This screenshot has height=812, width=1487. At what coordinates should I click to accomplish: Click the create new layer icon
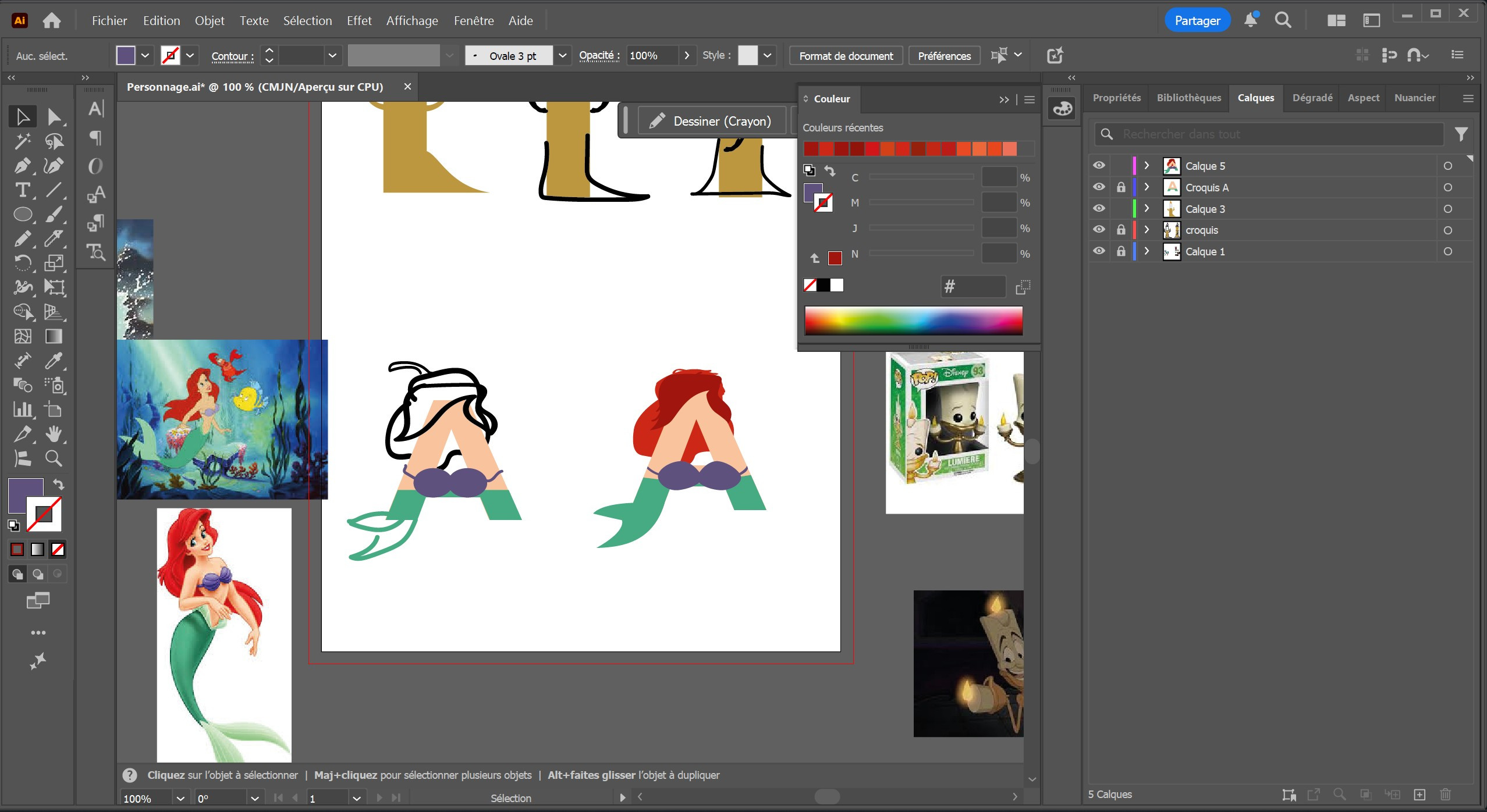click(x=1419, y=795)
